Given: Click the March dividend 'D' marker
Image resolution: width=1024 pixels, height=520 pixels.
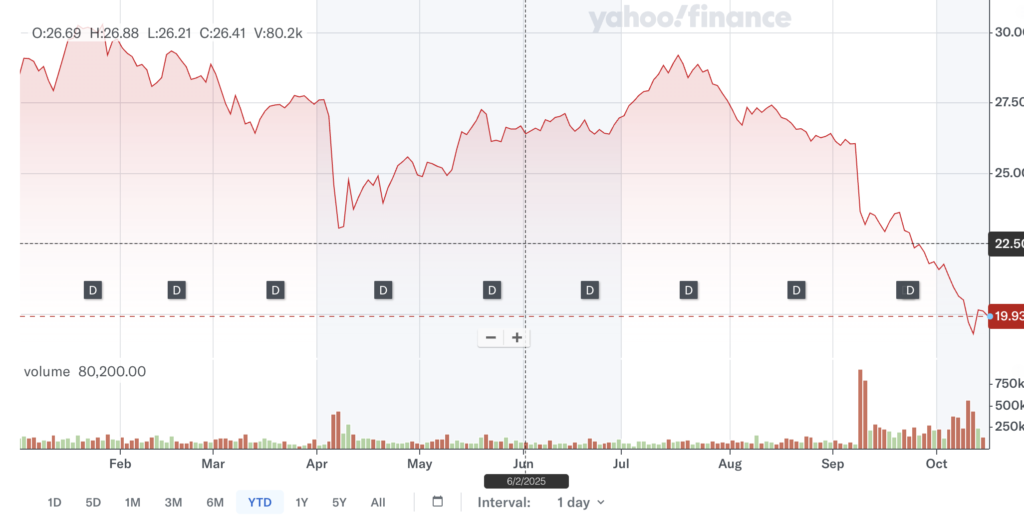Looking at the screenshot, I should (x=275, y=290).
